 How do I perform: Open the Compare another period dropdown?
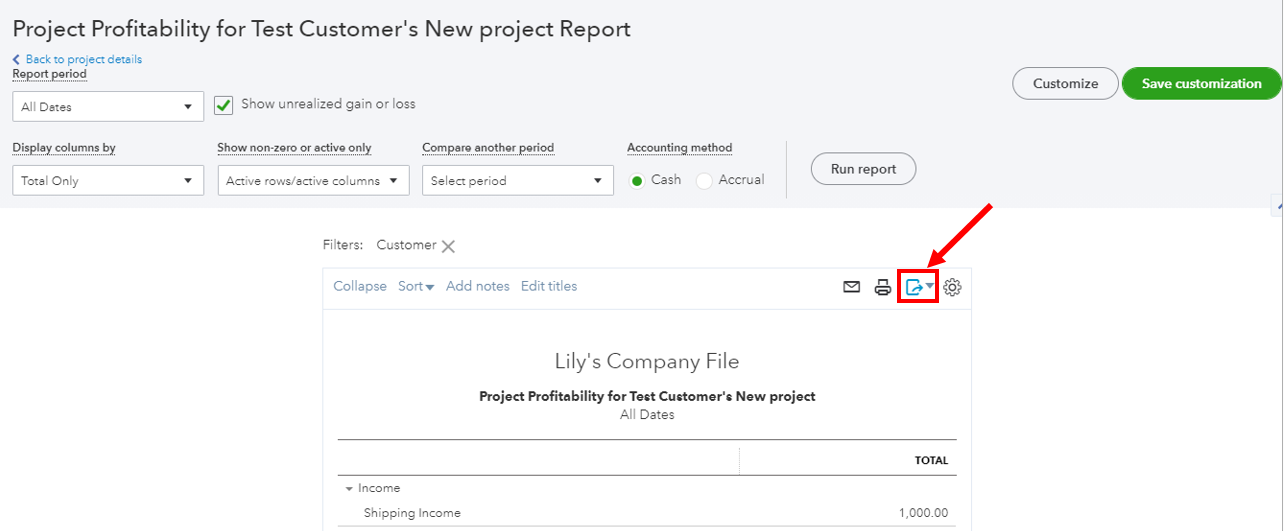[x=517, y=181]
